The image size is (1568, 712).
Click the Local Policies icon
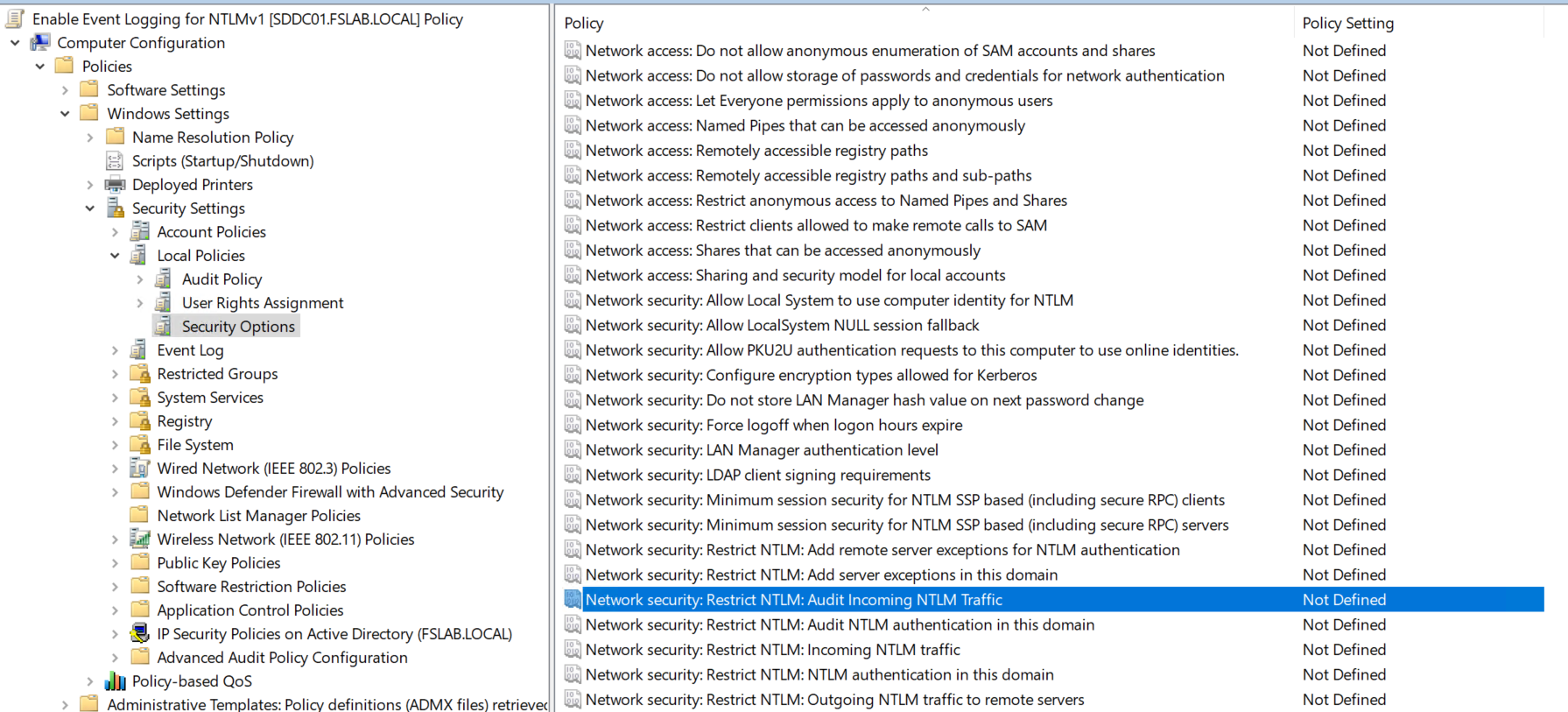[138, 255]
